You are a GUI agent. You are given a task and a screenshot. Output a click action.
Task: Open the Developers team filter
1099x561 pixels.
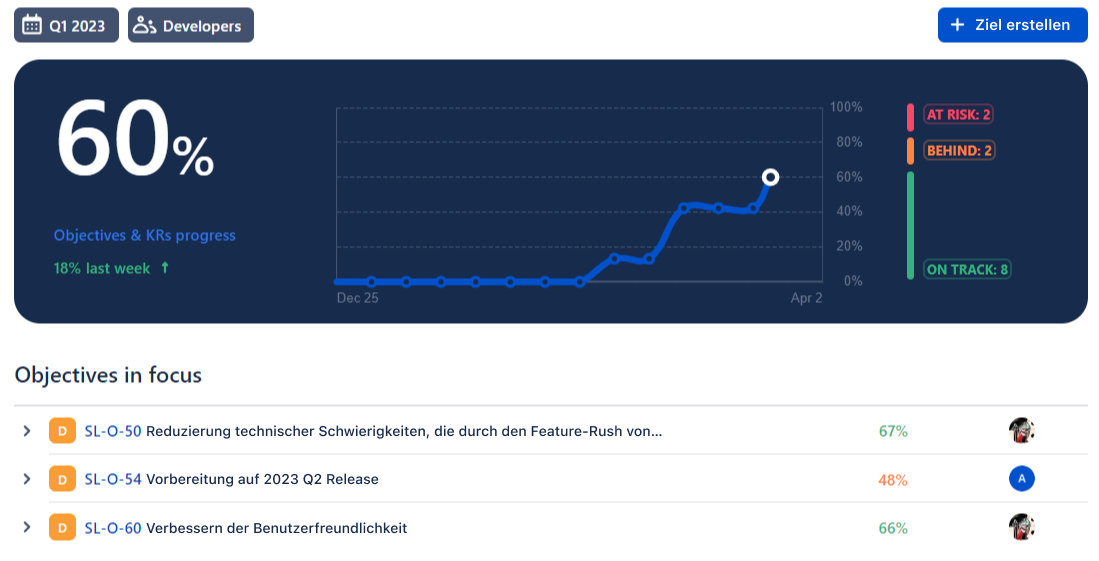tap(191, 26)
